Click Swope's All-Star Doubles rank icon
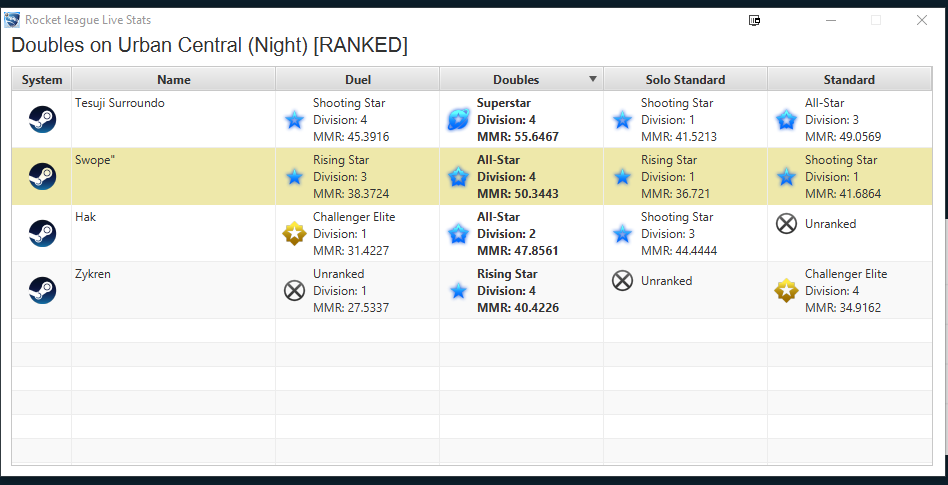This screenshot has width=948, height=485. click(458, 177)
